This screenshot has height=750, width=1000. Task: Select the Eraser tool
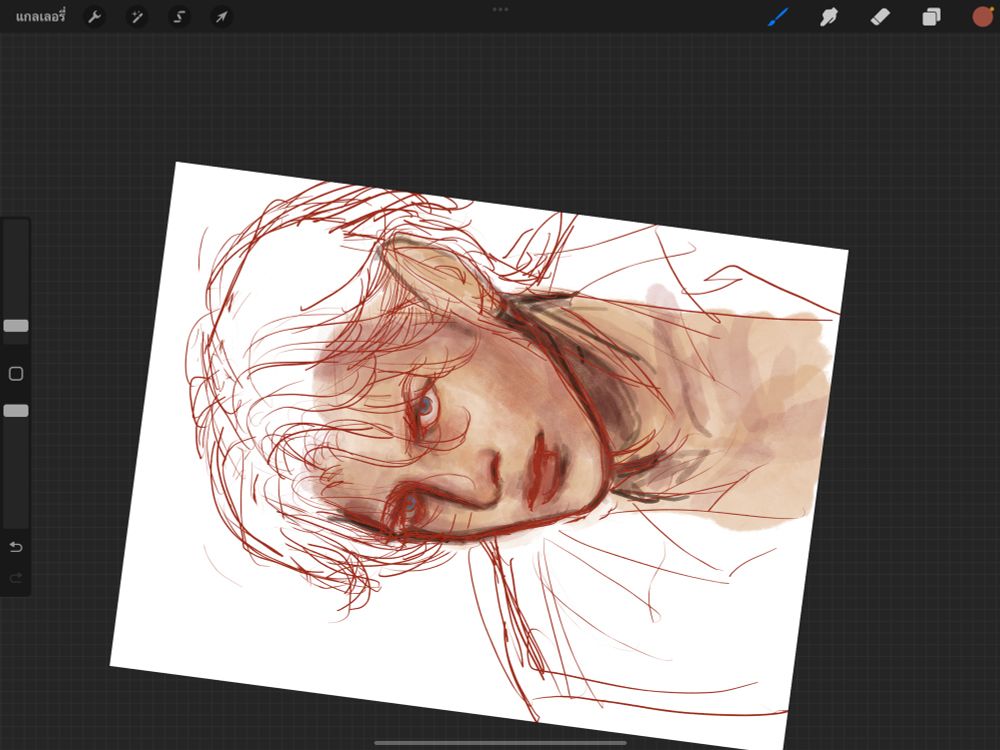[x=880, y=17]
